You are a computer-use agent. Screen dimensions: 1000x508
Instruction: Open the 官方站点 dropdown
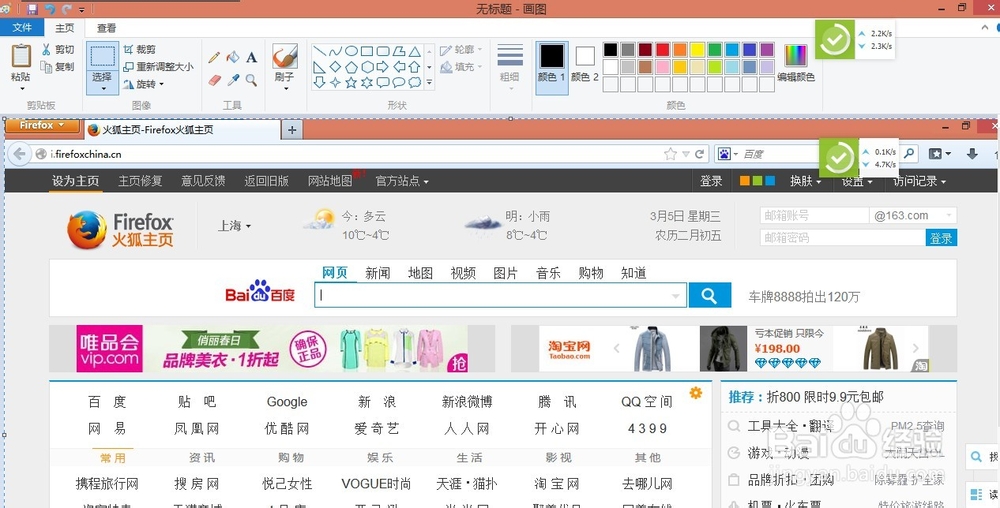[402, 181]
